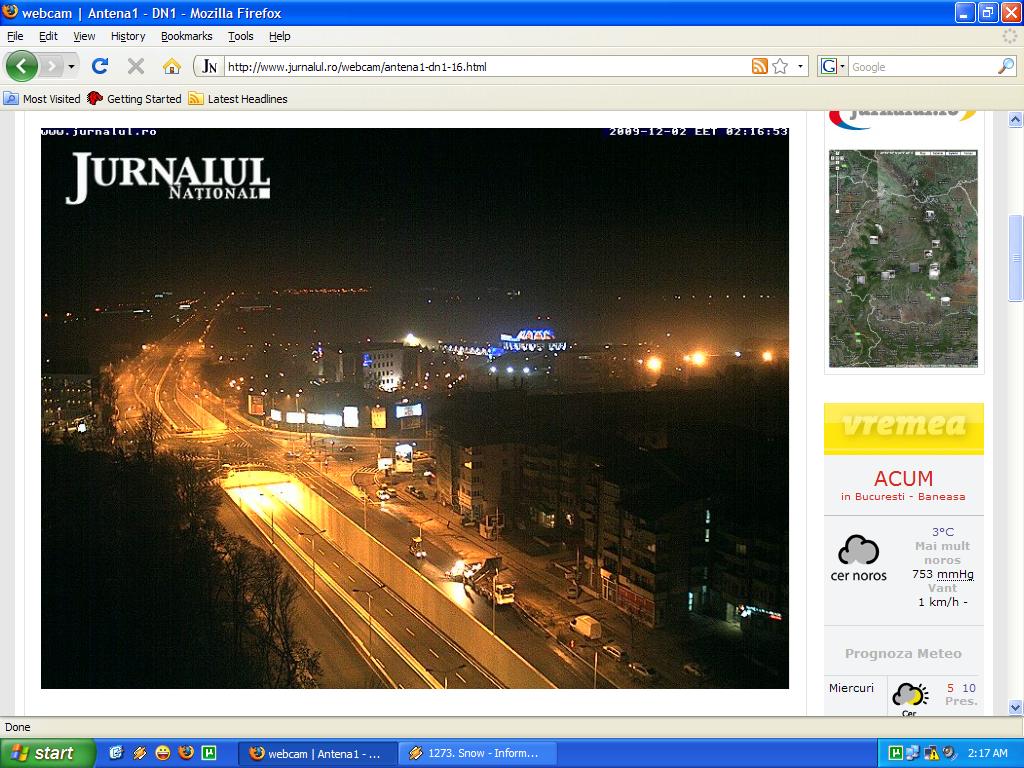This screenshot has width=1024, height=768.
Task: Click the 1 km/h wind speed value
Action: [x=942, y=601]
